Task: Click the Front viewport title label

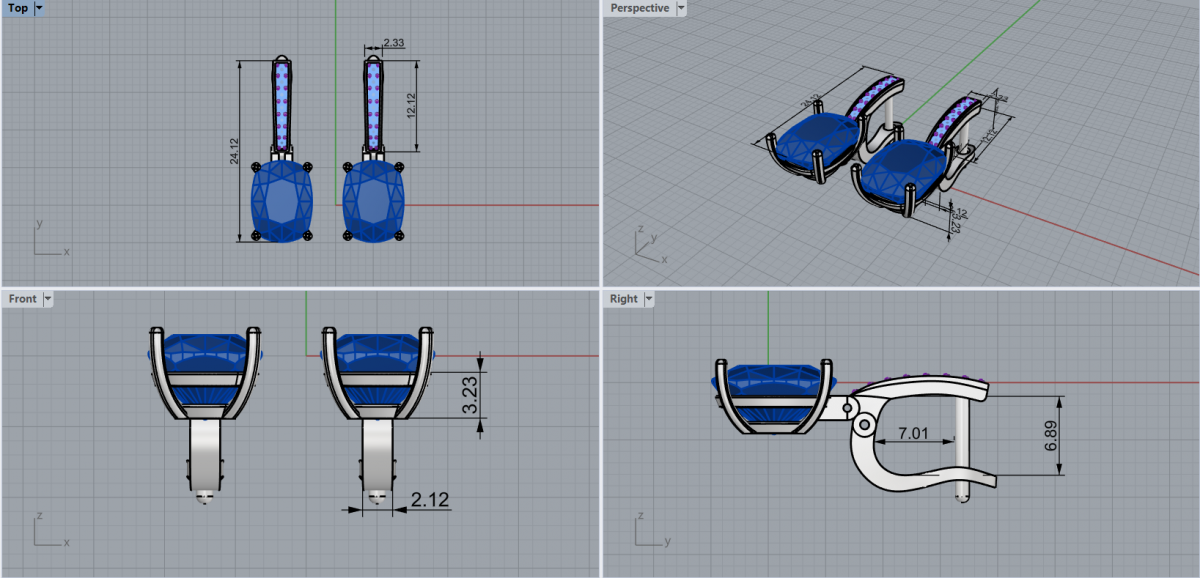Action: click(x=22, y=299)
